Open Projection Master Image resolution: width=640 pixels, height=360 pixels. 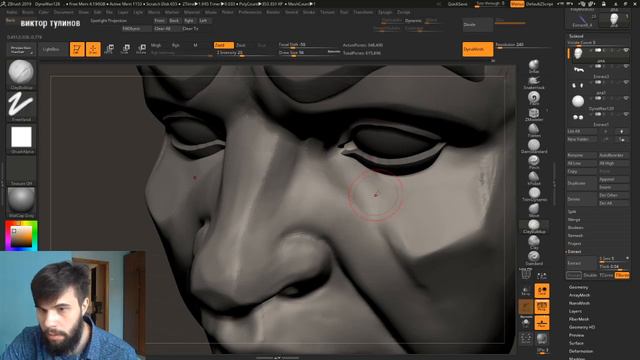[x=21, y=49]
